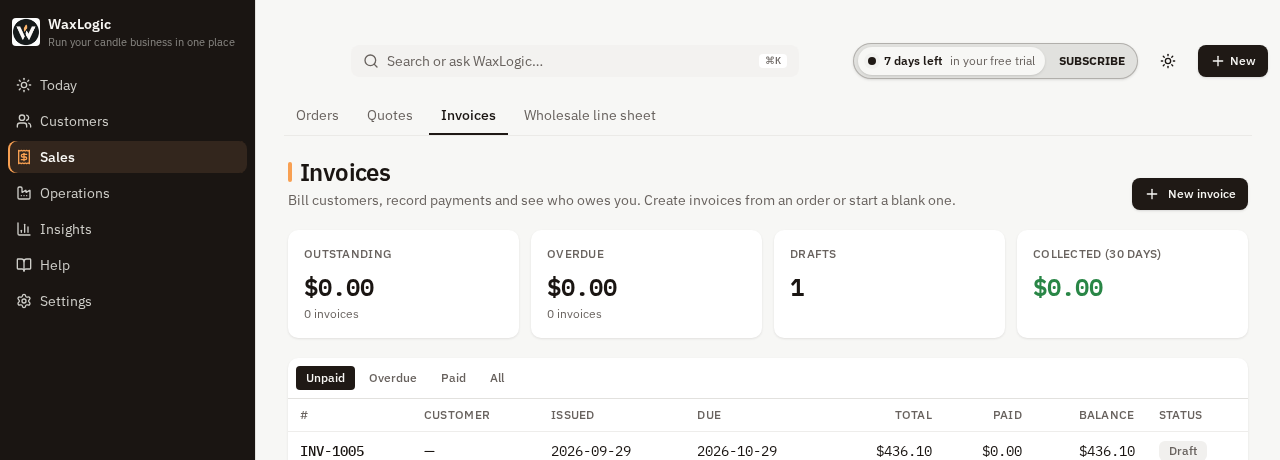Click the Collected (30 days) card
Screen dimensions: 1280x460
1132,284
